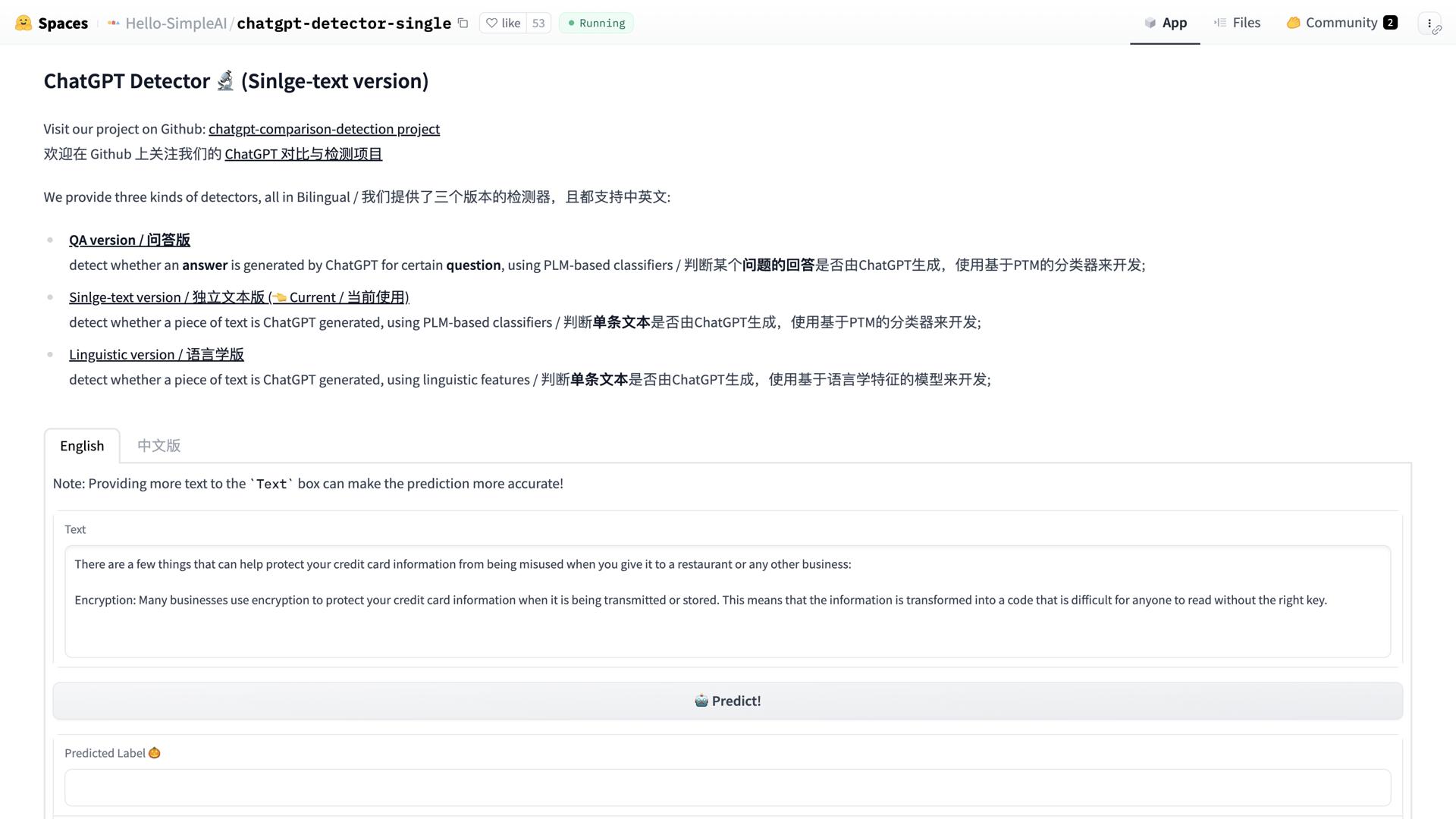1456x819 pixels.
Task: Open the Linguistic version / 语言学版 link
Action: (156, 354)
